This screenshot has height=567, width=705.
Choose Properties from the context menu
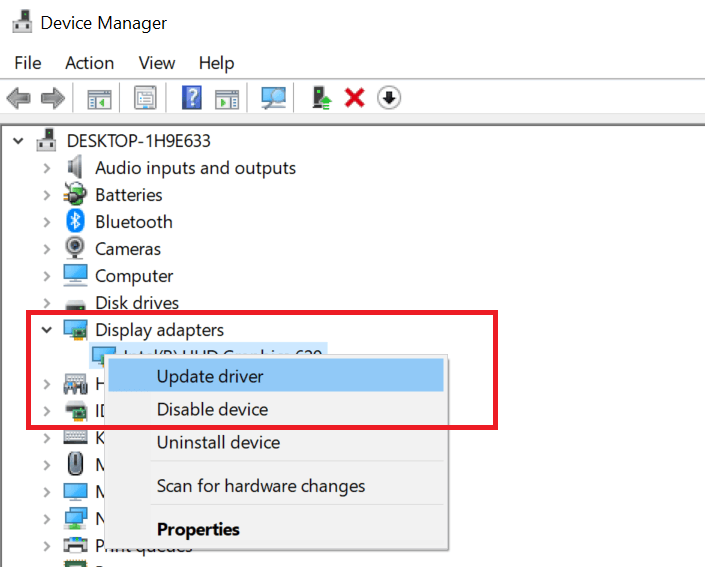point(276,529)
